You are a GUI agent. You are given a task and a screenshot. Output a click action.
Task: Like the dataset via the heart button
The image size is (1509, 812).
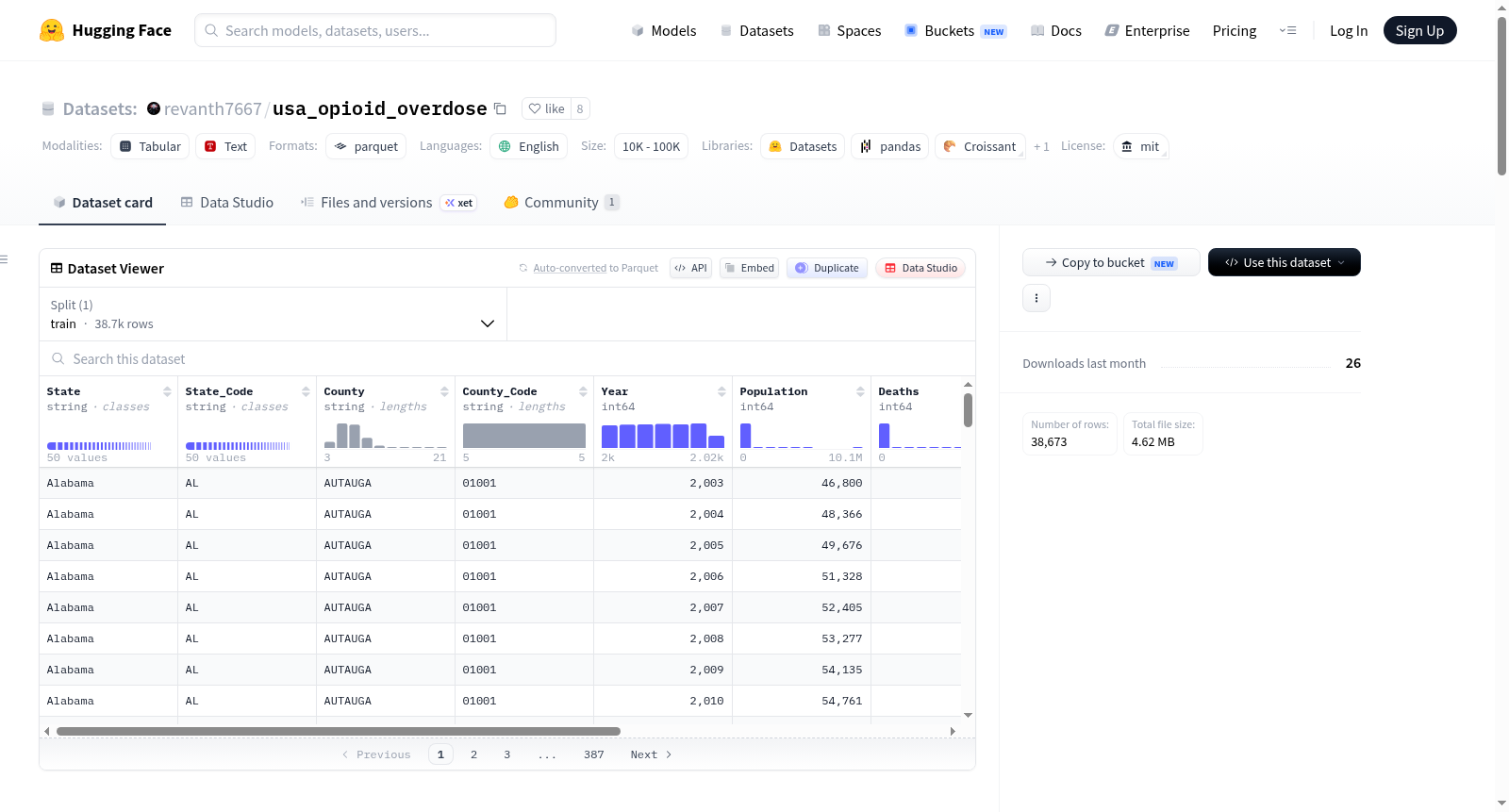[547, 108]
